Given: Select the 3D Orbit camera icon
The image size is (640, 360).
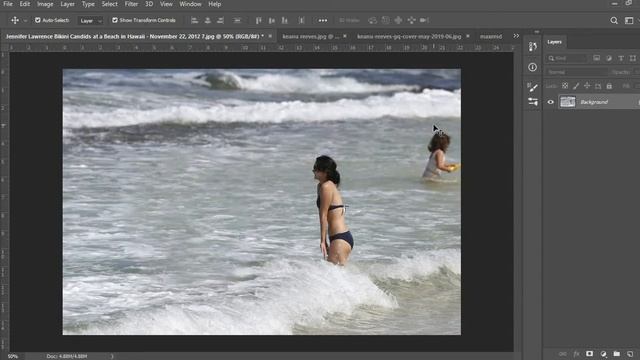Looking at the screenshot, I should [372, 20].
